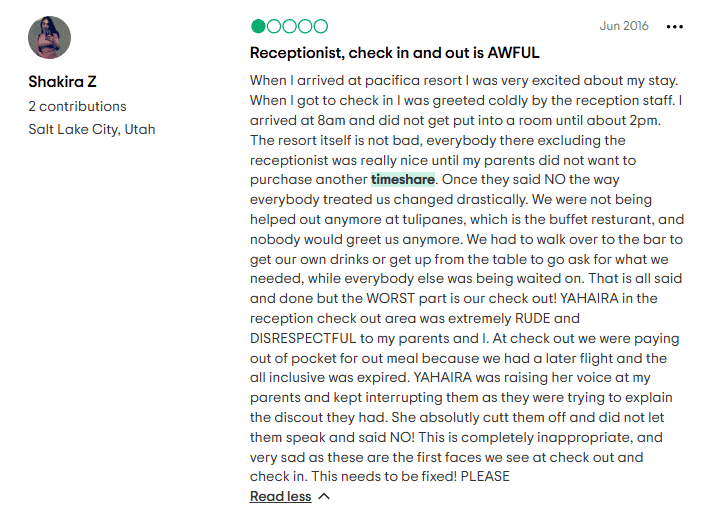Click the fourth empty rating bubble
This screenshot has height=513, width=710.
(305, 26)
